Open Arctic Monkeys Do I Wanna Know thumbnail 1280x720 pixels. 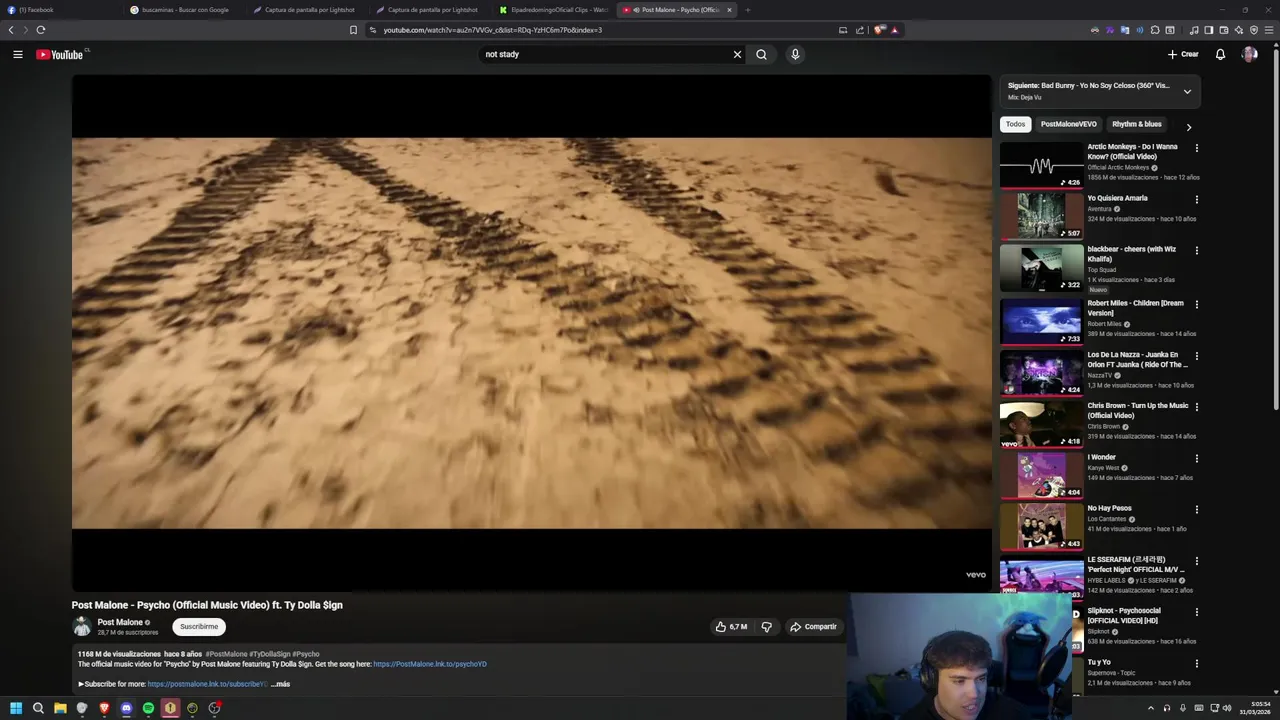(x=1041, y=165)
